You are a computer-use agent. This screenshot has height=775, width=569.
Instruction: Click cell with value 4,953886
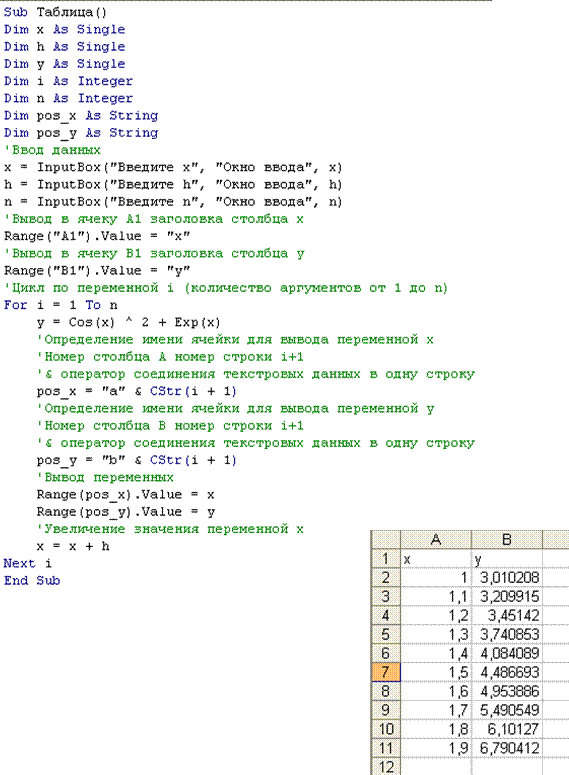(x=507, y=691)
